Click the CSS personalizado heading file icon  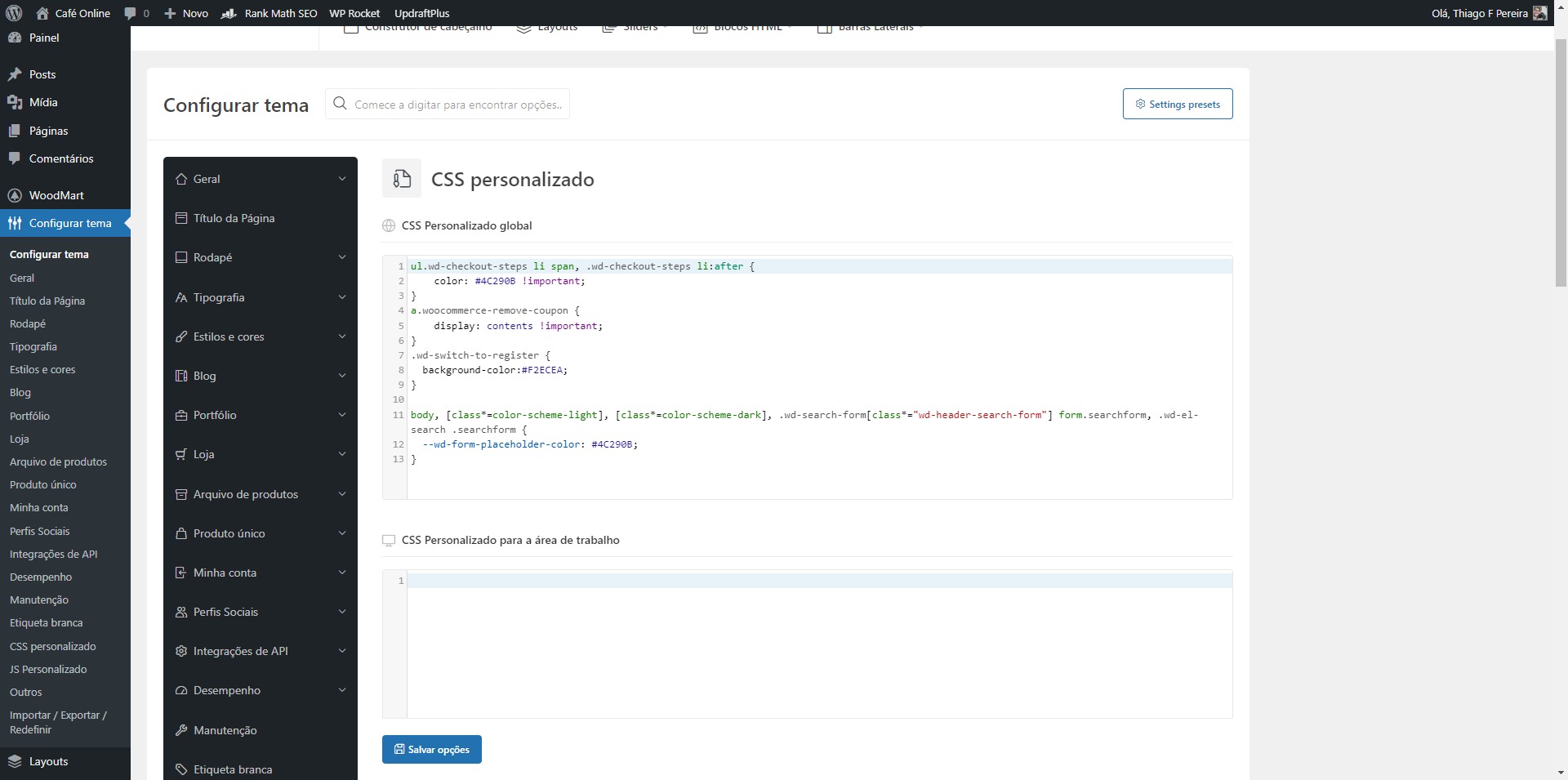point(402,179)
